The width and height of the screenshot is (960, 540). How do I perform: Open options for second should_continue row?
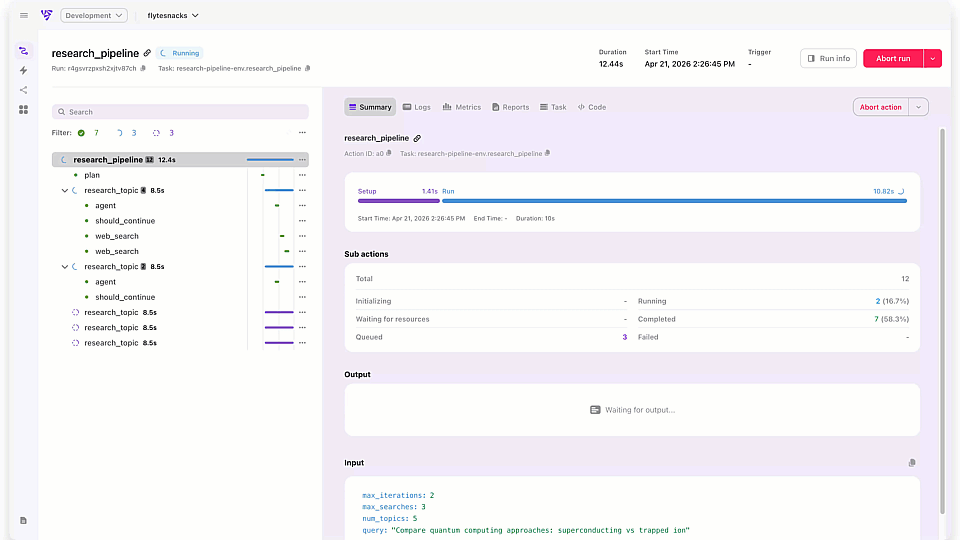(x=302, y=297)
